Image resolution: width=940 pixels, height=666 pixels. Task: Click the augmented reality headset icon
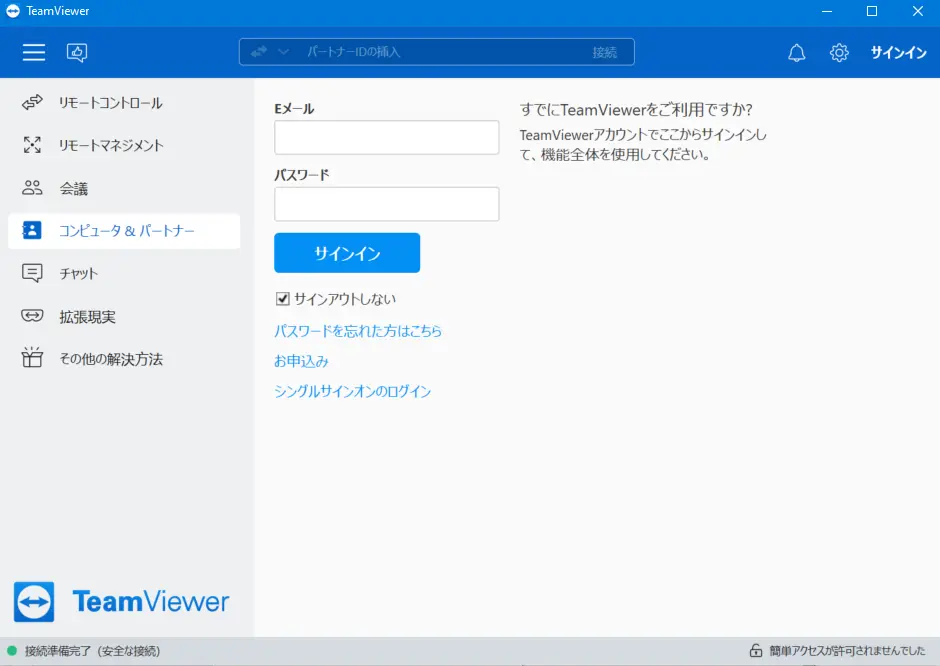32,315
